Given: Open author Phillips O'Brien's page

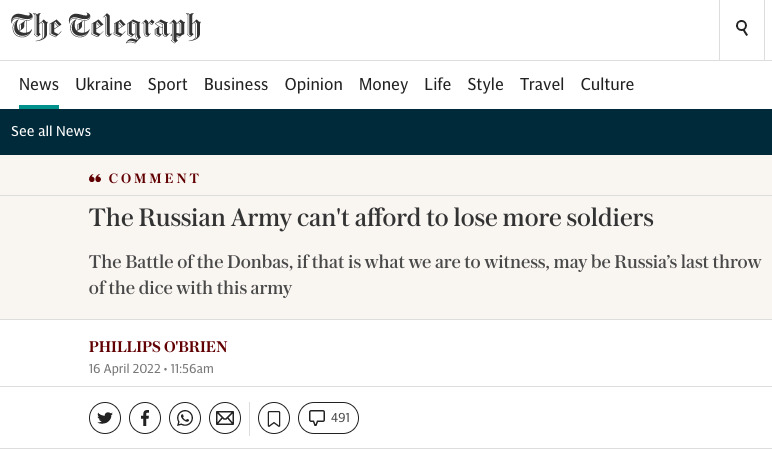Looking at the screenshot, I should point(158,347).
